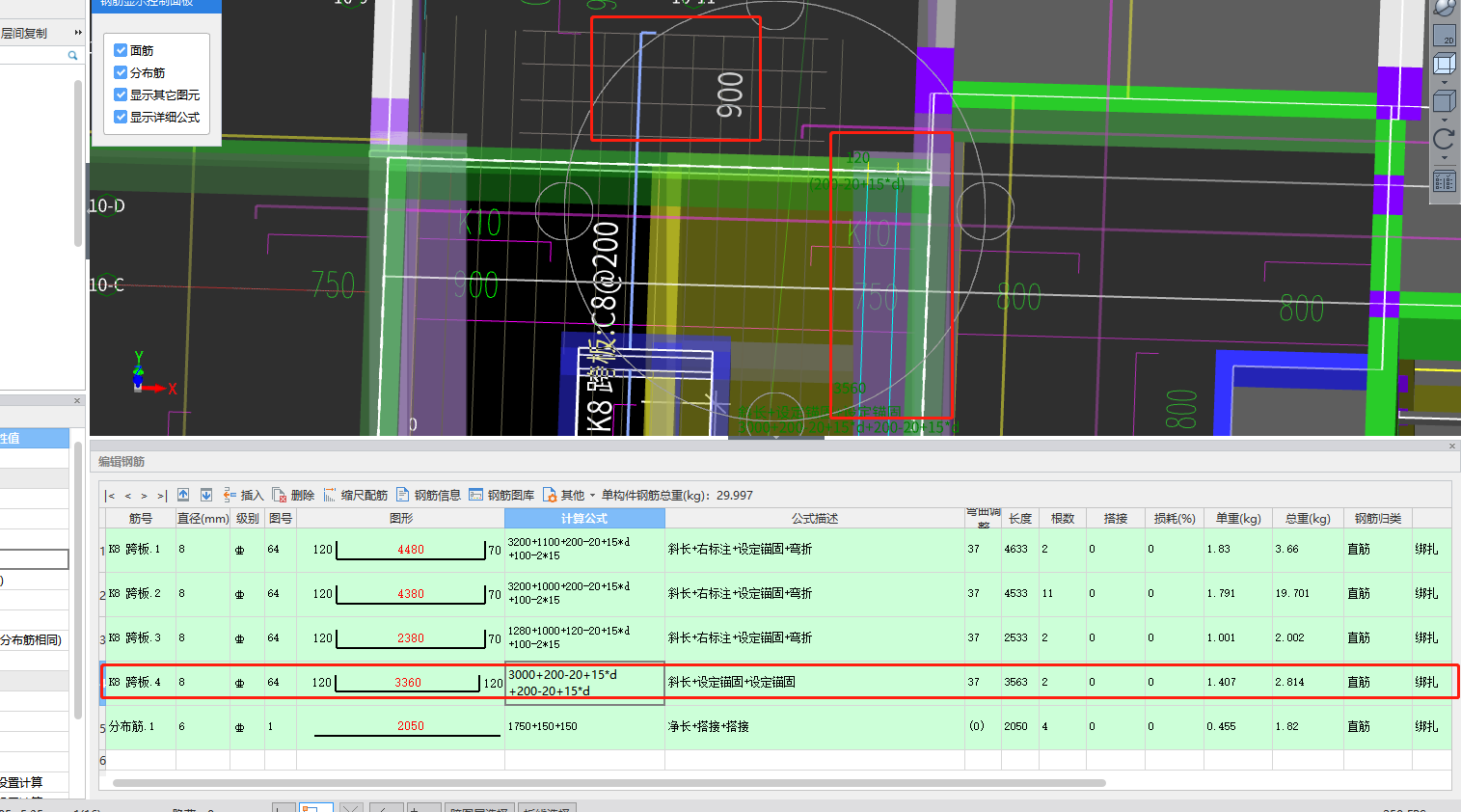The width and height of the screenshot is (1461, 812).
Task: Select row K8 跨板.4
Action: (776, 682)
